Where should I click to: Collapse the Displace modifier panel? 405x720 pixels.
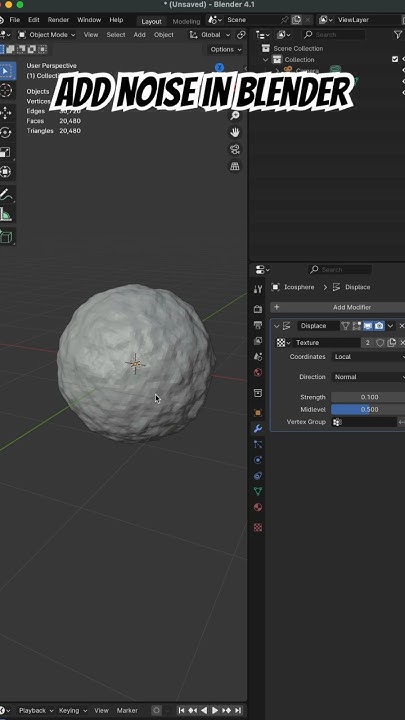pyautogui.click(x=276, y=326)
